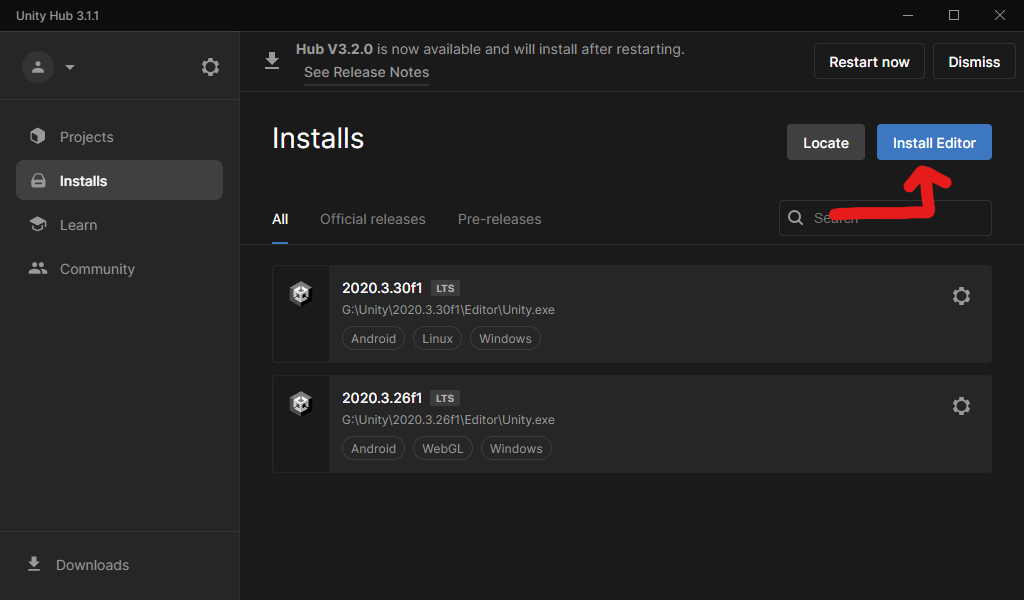This screenshot has width=1024, height=600.
Task: Click Unity logo of 2020.3.30f1 install
Action: coord(300,293)
